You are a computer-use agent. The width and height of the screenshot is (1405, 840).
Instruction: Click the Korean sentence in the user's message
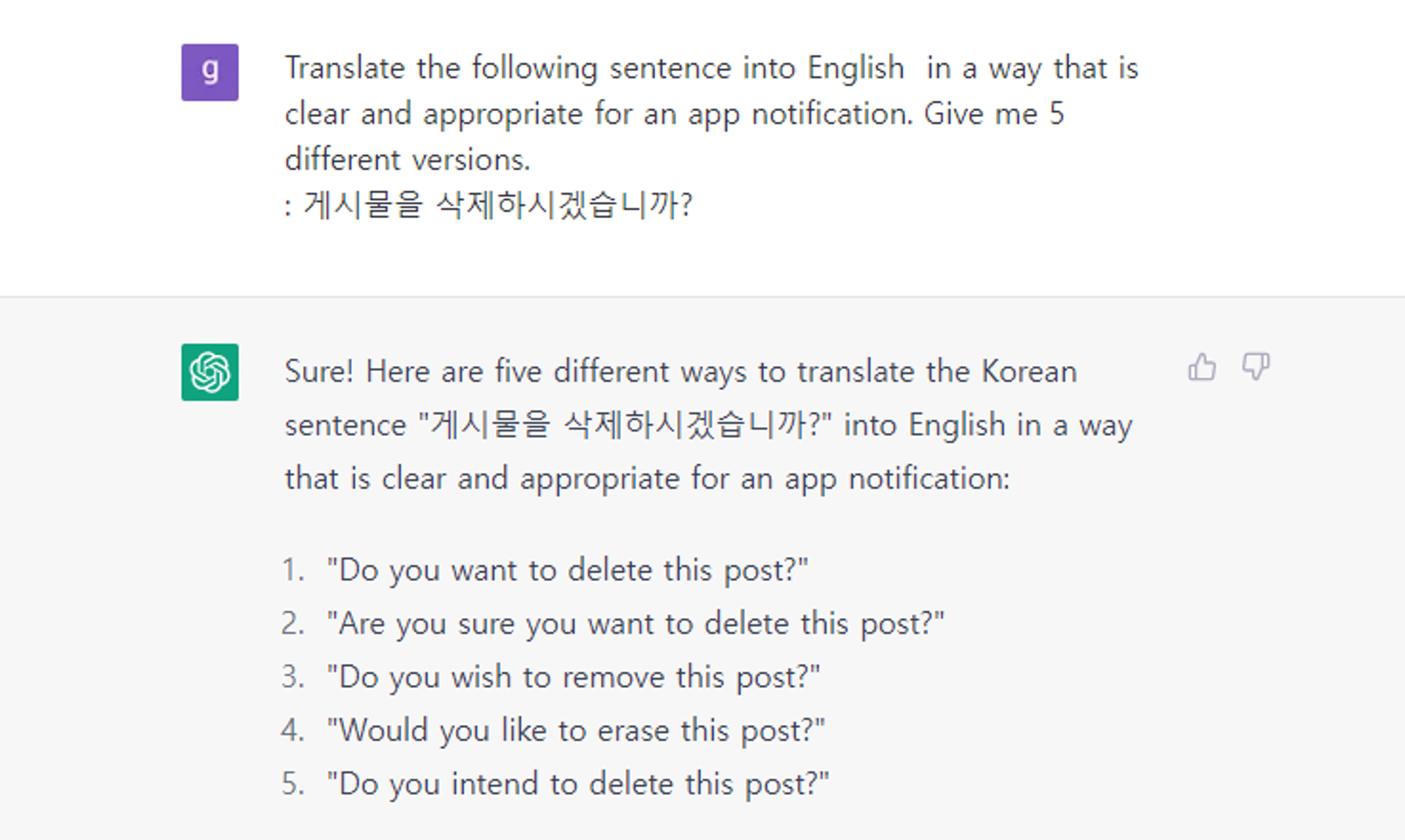tap(498, 205)
